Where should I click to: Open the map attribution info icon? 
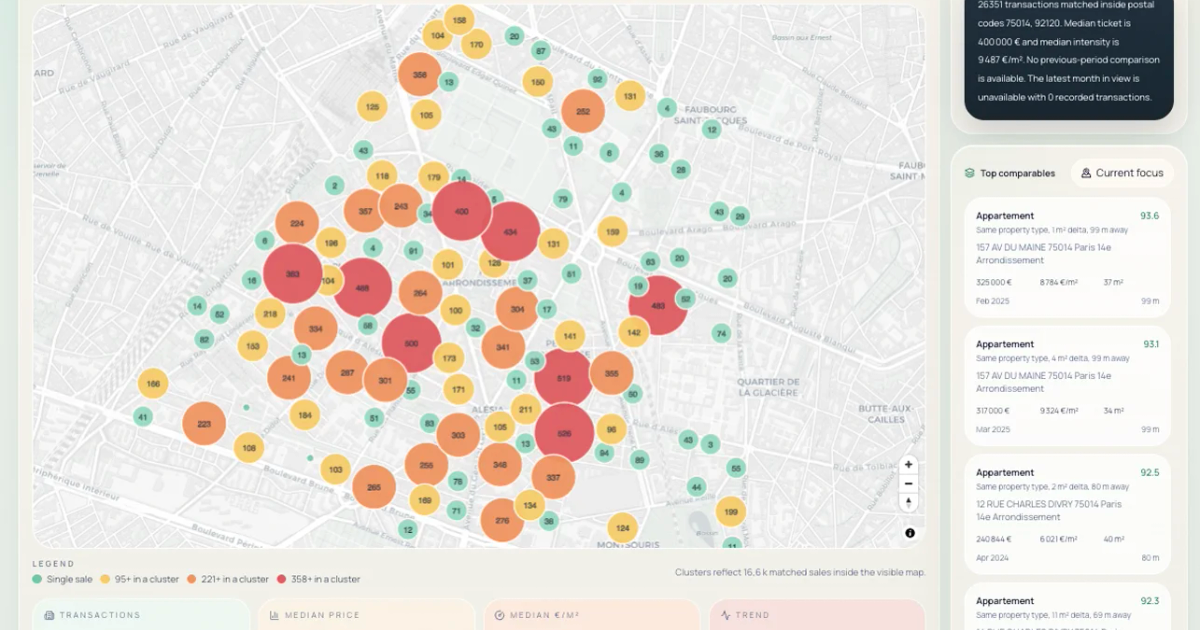[x=910, y=533]
